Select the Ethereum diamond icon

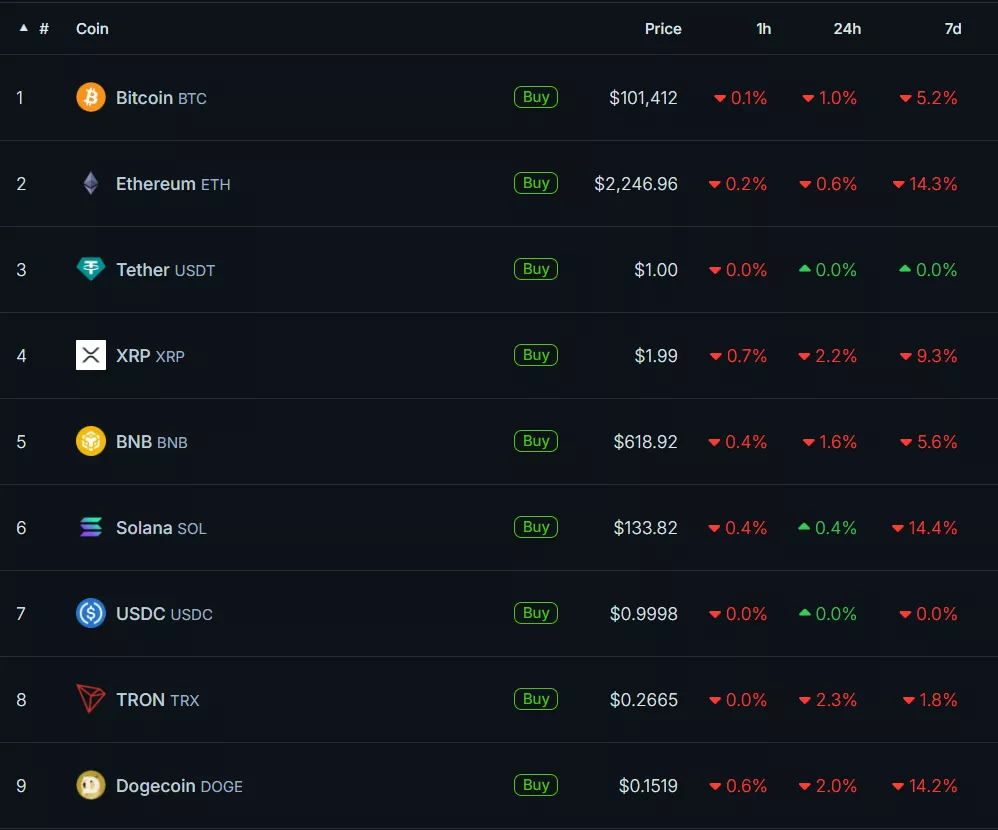pyautogui.click(x=90, y=183)
